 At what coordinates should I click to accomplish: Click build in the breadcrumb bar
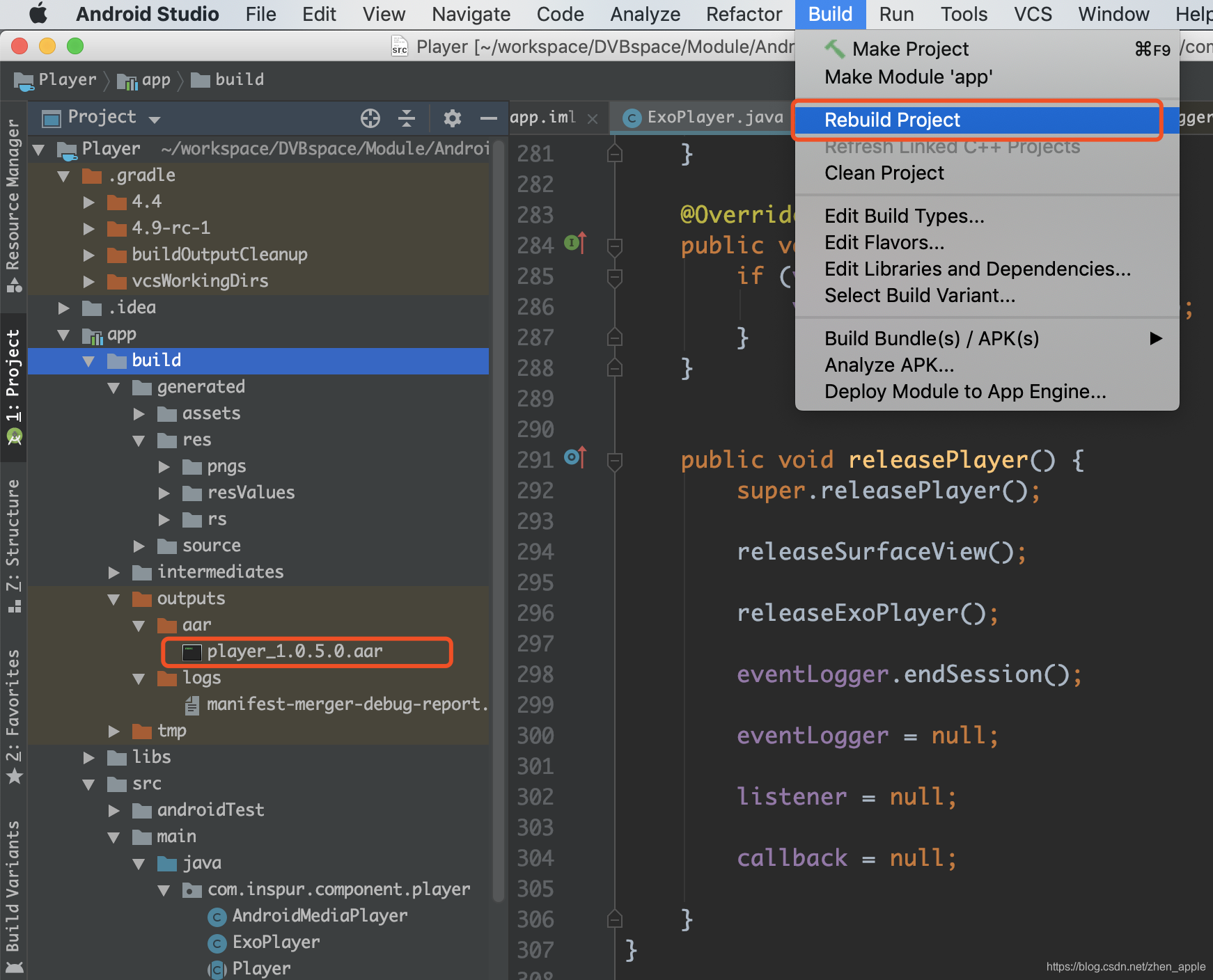(228, 80)
